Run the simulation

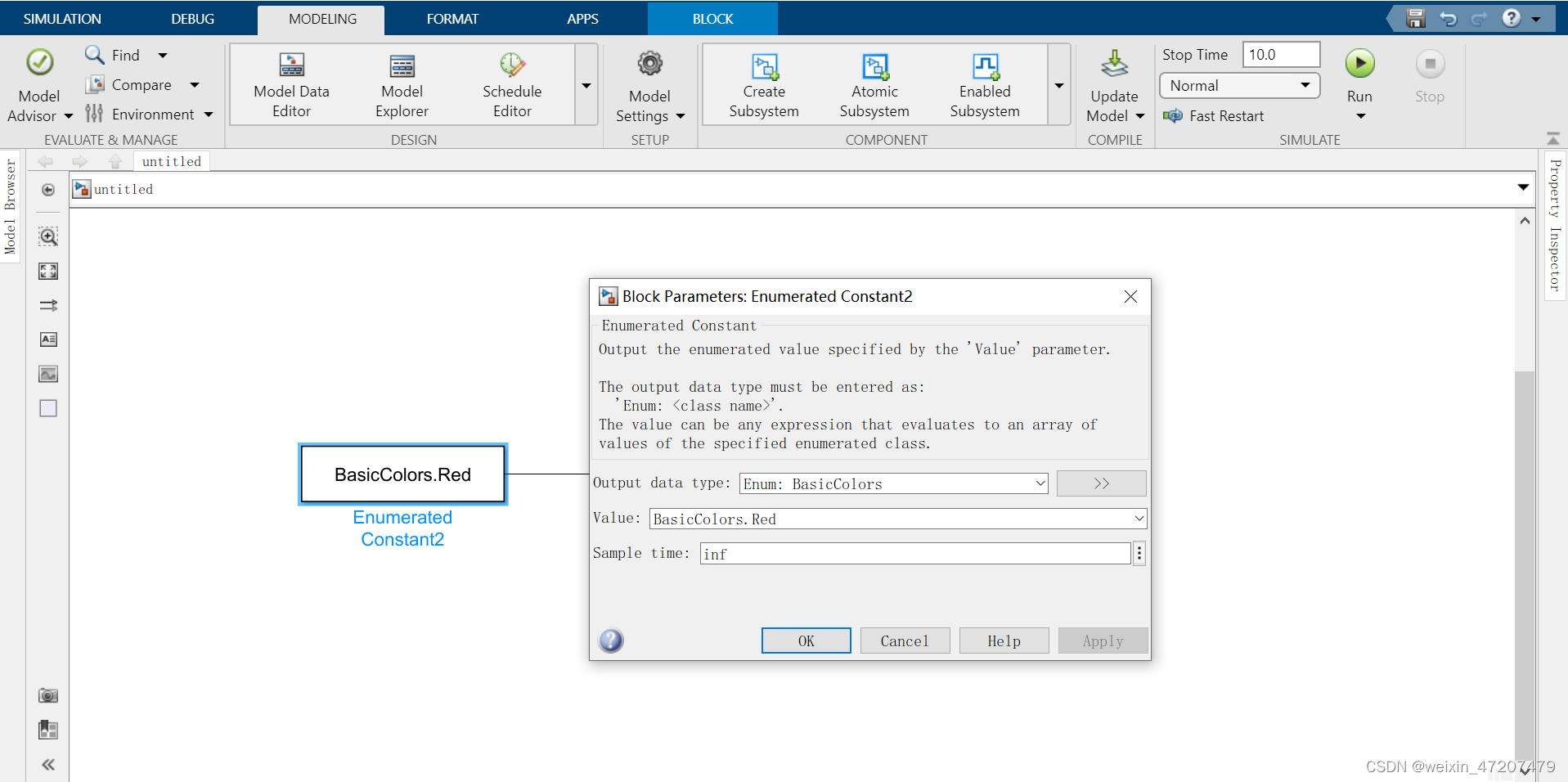click(x=1359, y=64)
